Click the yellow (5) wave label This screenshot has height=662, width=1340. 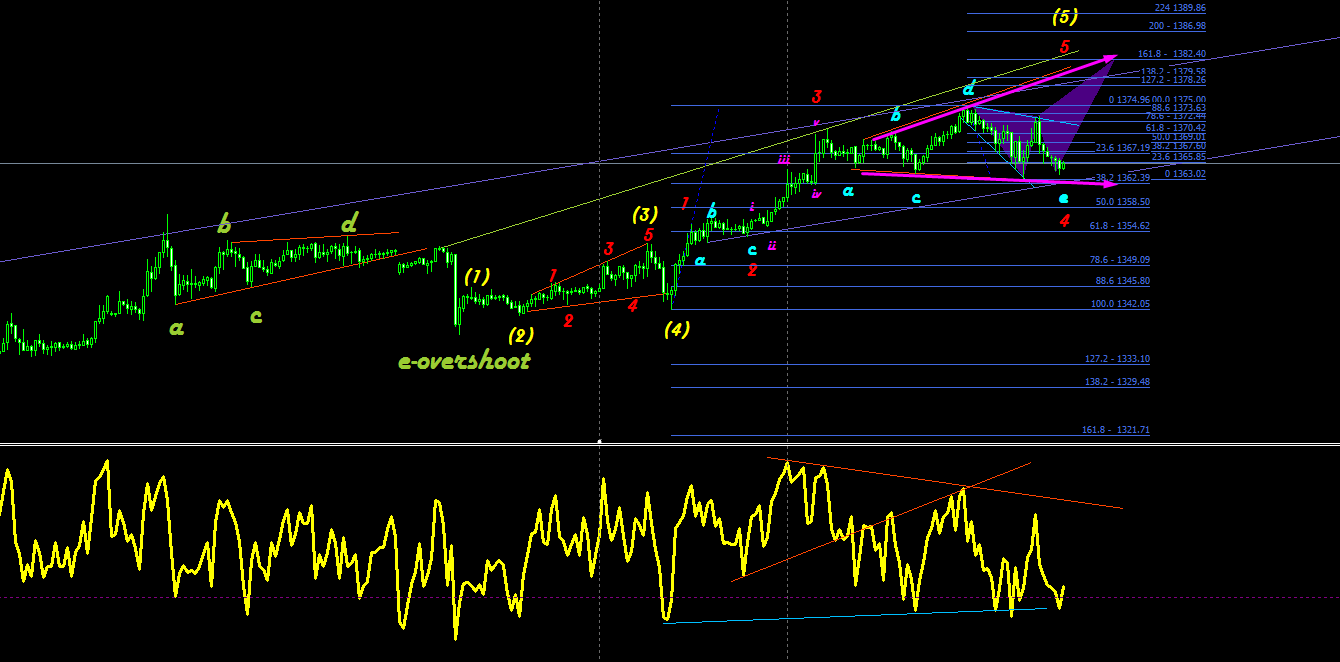(x=1065, y=16)
